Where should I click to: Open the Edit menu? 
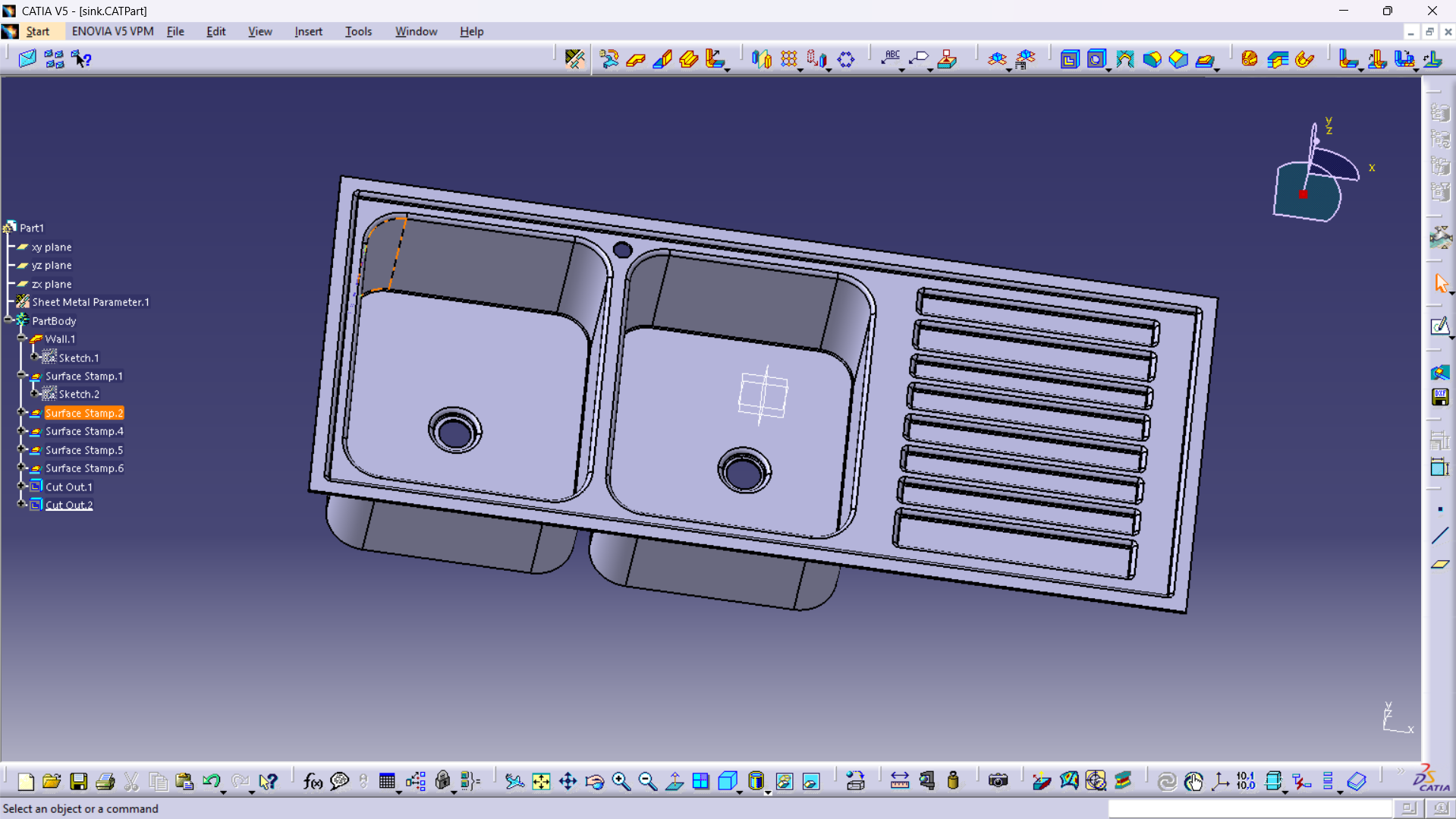[216, 31]
